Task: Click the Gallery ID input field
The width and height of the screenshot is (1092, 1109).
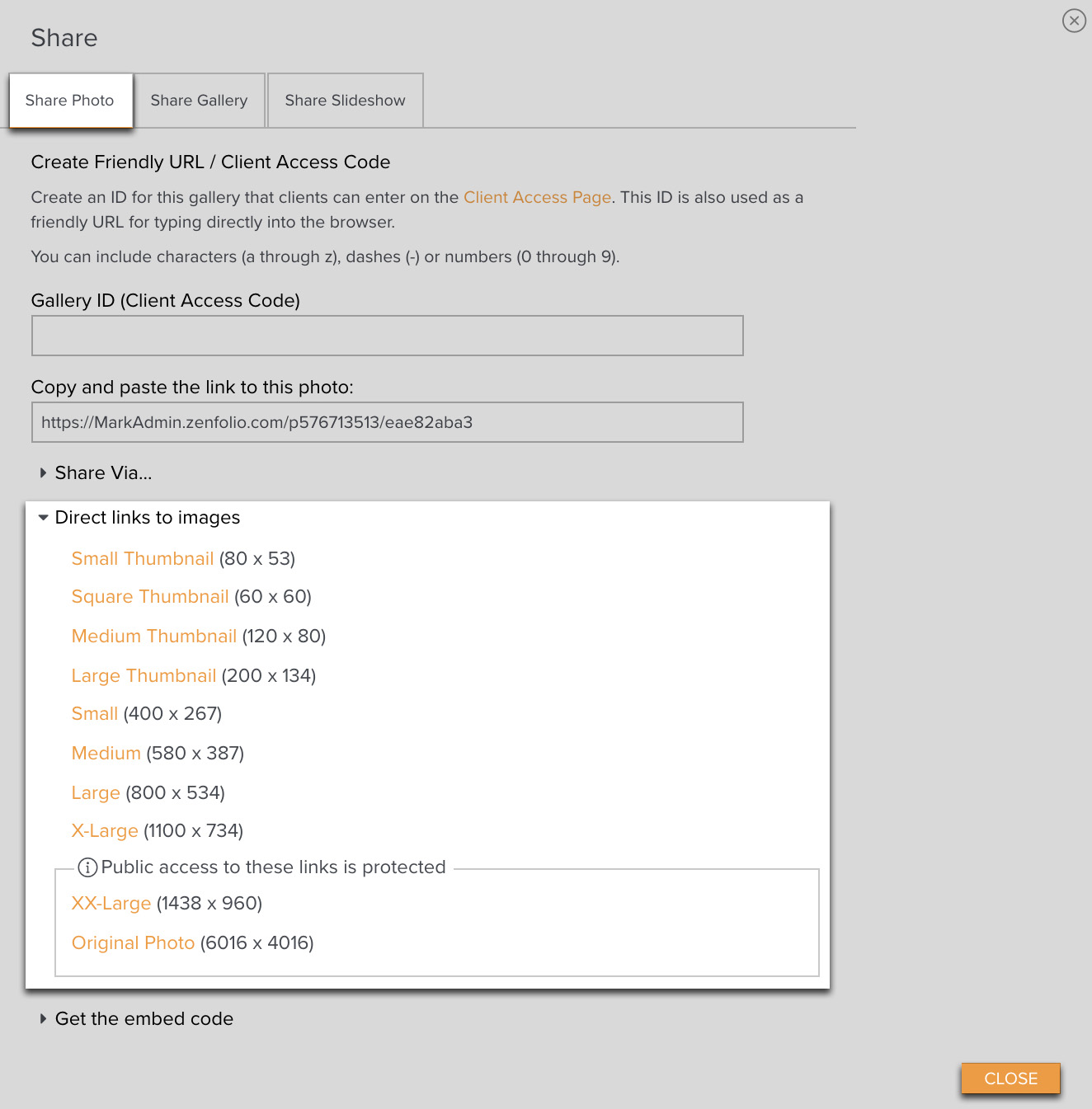Action: point(387,336)
